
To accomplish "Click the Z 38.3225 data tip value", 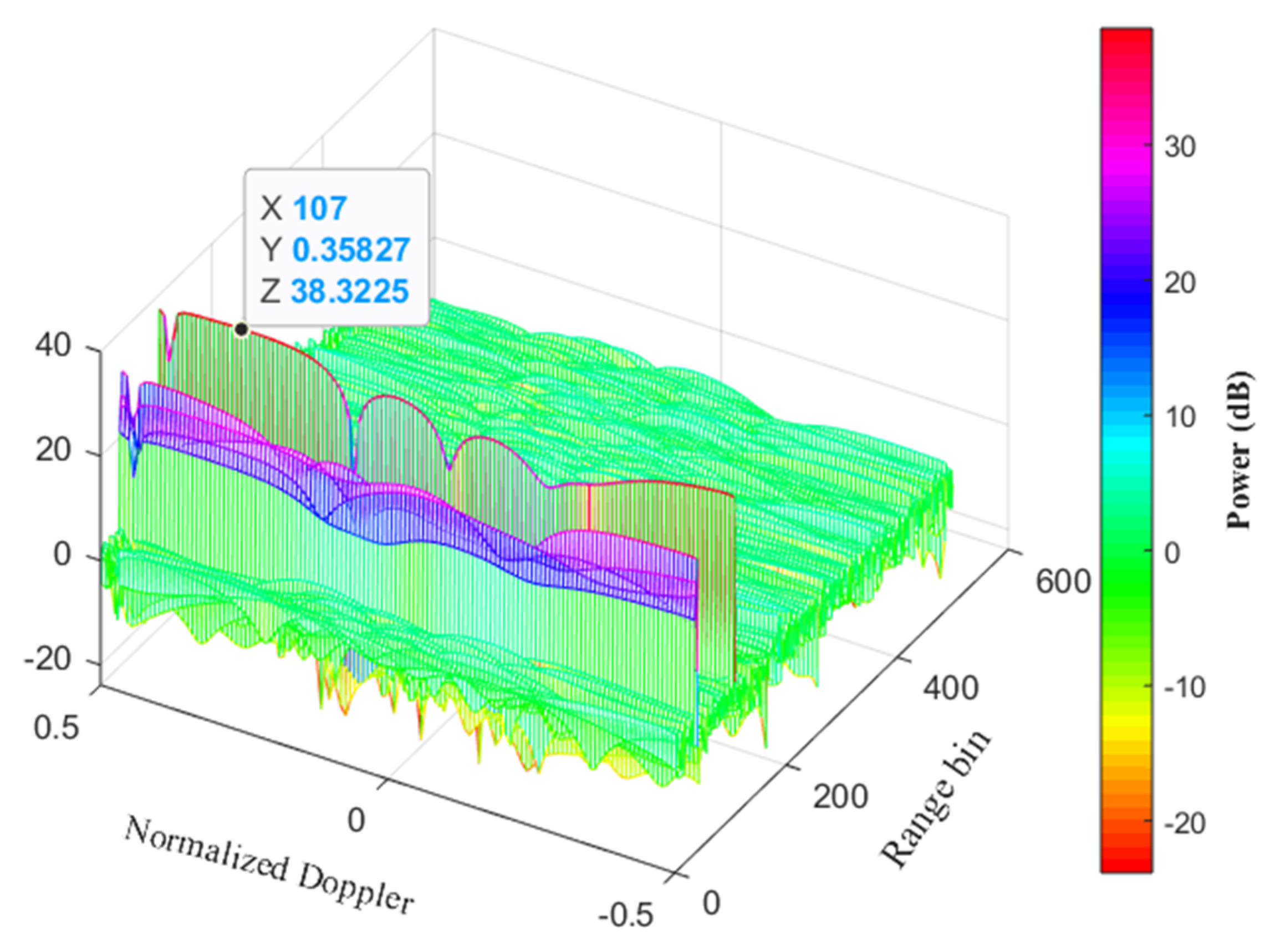I will [x=350, y=291].
